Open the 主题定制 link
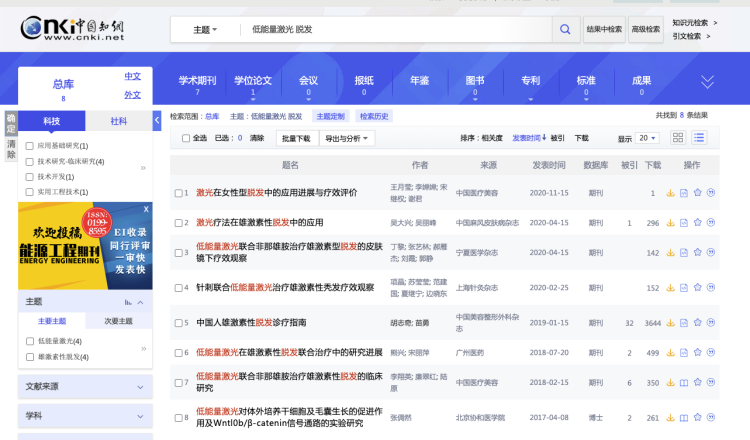Screen dimensions: 750x440 331,116
